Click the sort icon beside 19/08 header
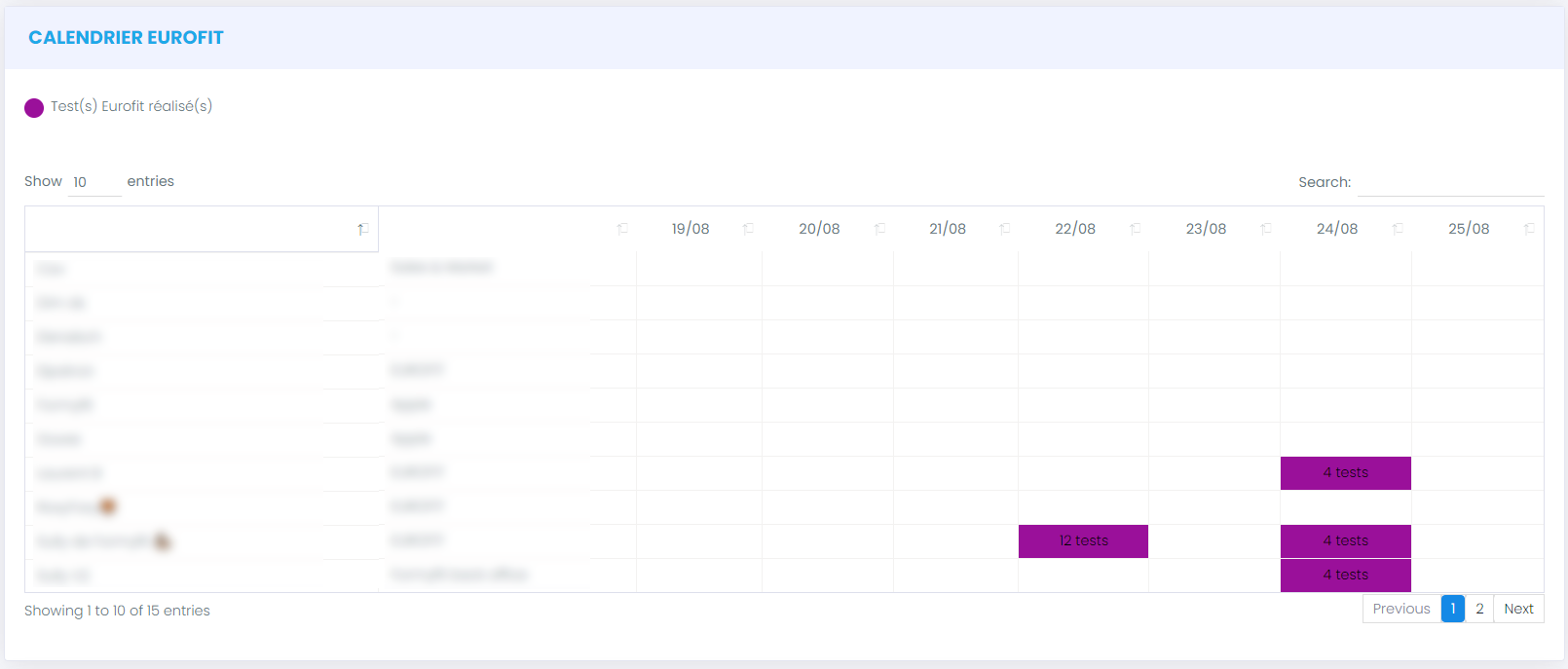This screenshot has height=669, width=1568. click(x=748, y=229)
